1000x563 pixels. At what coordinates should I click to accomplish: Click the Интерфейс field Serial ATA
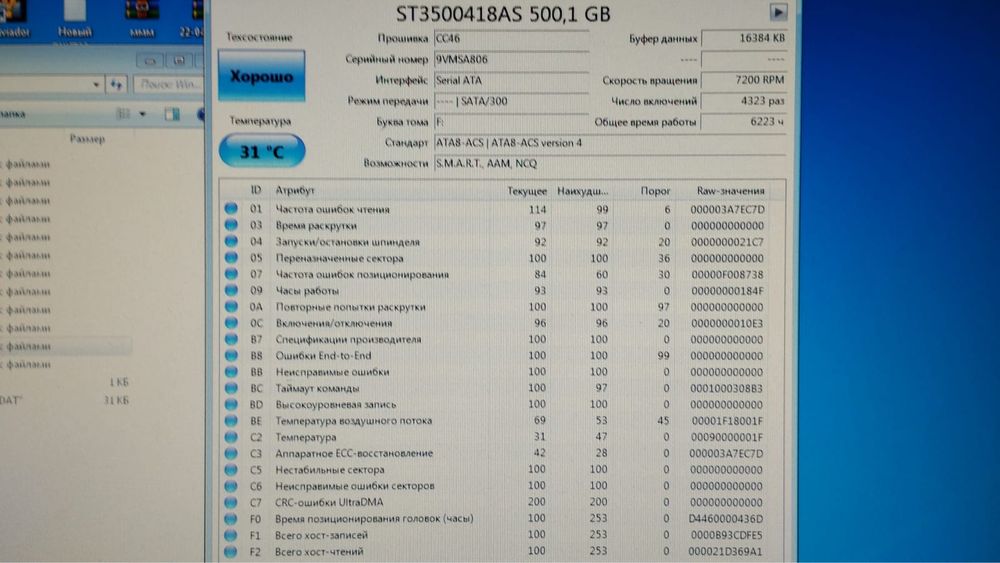(x=511, y=80)
